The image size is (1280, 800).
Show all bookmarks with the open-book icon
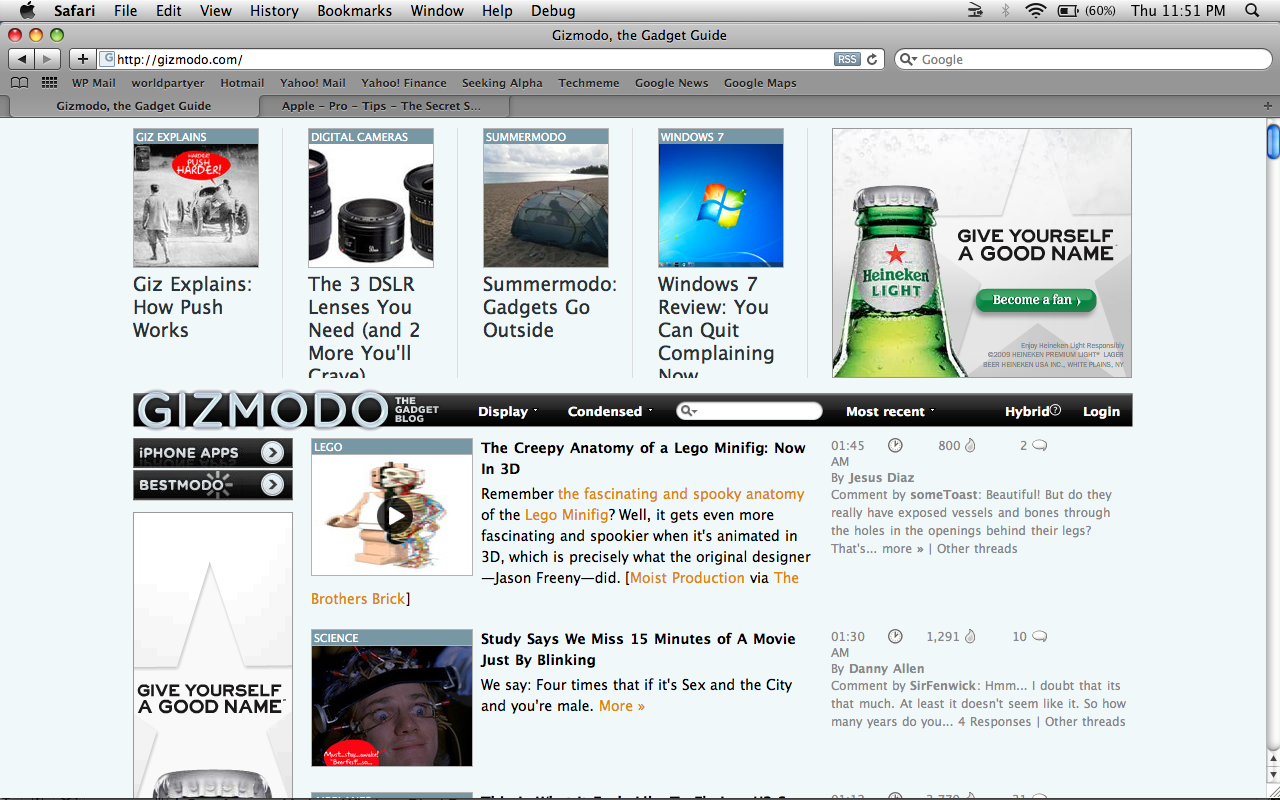click(x=20, y=83)
